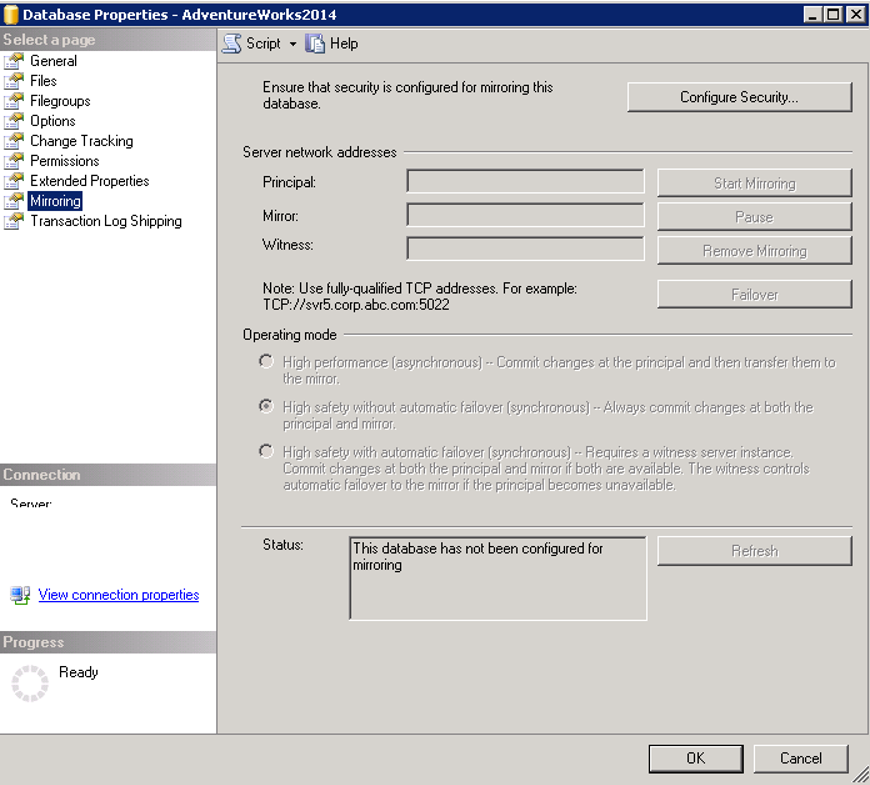Viewport: 870px width, 785px height.
Task: Click the database icon in title bar
Action: click(x=11, y=14)
